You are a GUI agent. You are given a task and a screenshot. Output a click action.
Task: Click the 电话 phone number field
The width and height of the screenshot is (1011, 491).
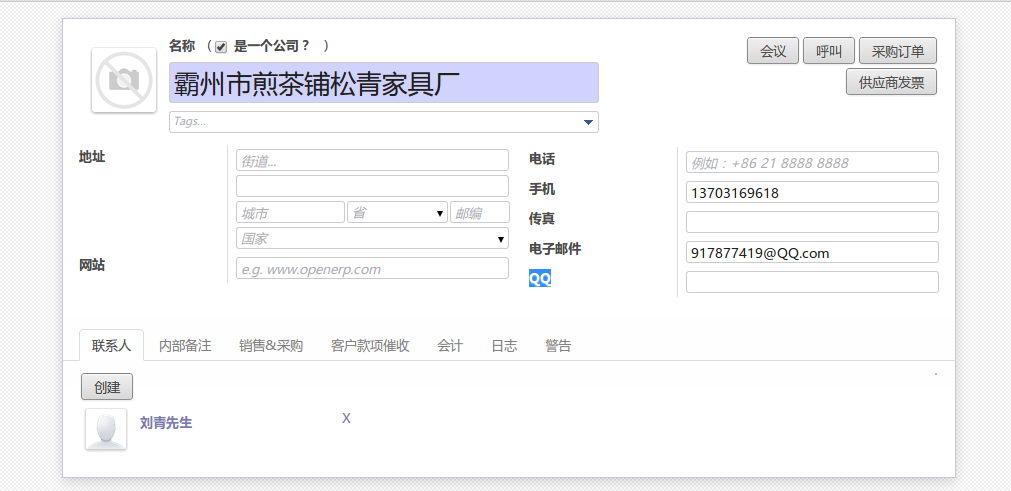coord(812,162)
